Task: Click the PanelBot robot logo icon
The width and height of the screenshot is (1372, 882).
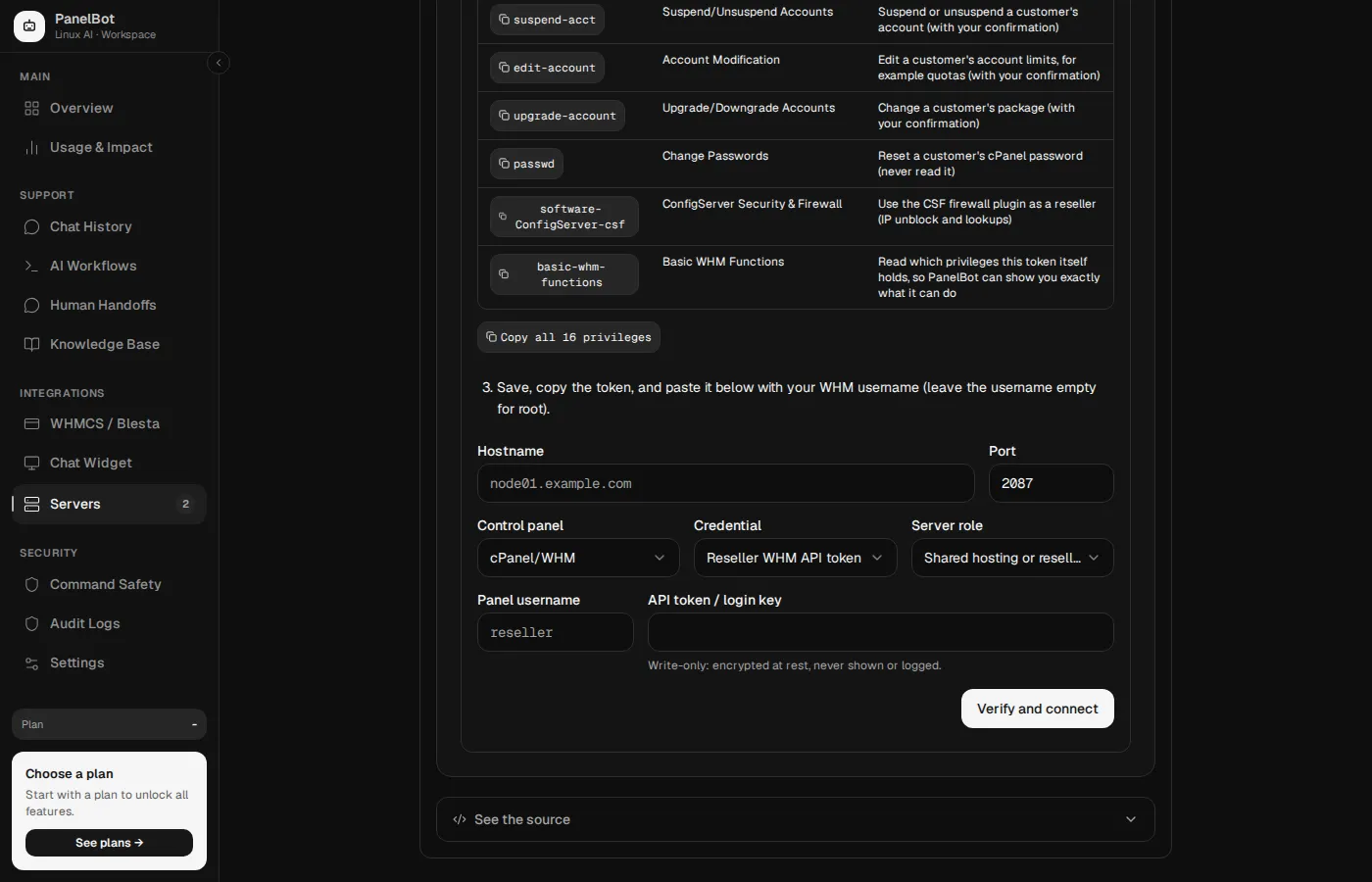Action: (x=29, y=26)
